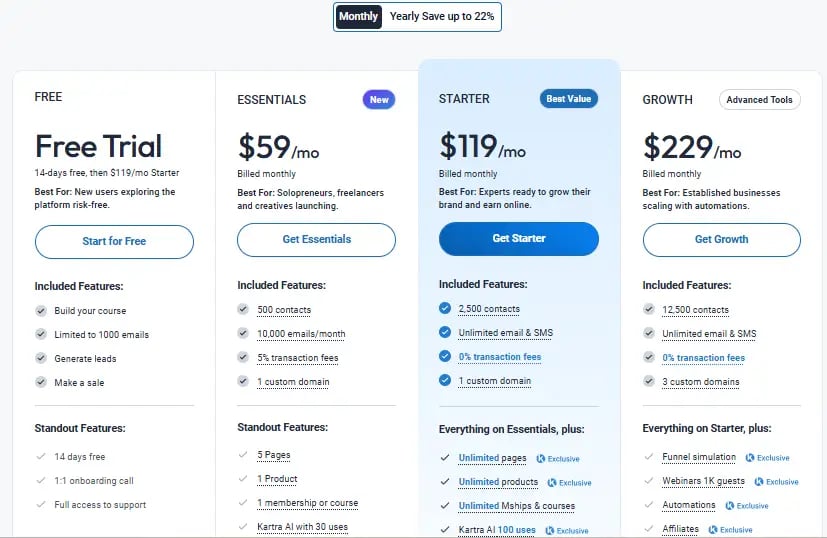Click the Exclusive badge next to Unlimited products

coord(570,483)
